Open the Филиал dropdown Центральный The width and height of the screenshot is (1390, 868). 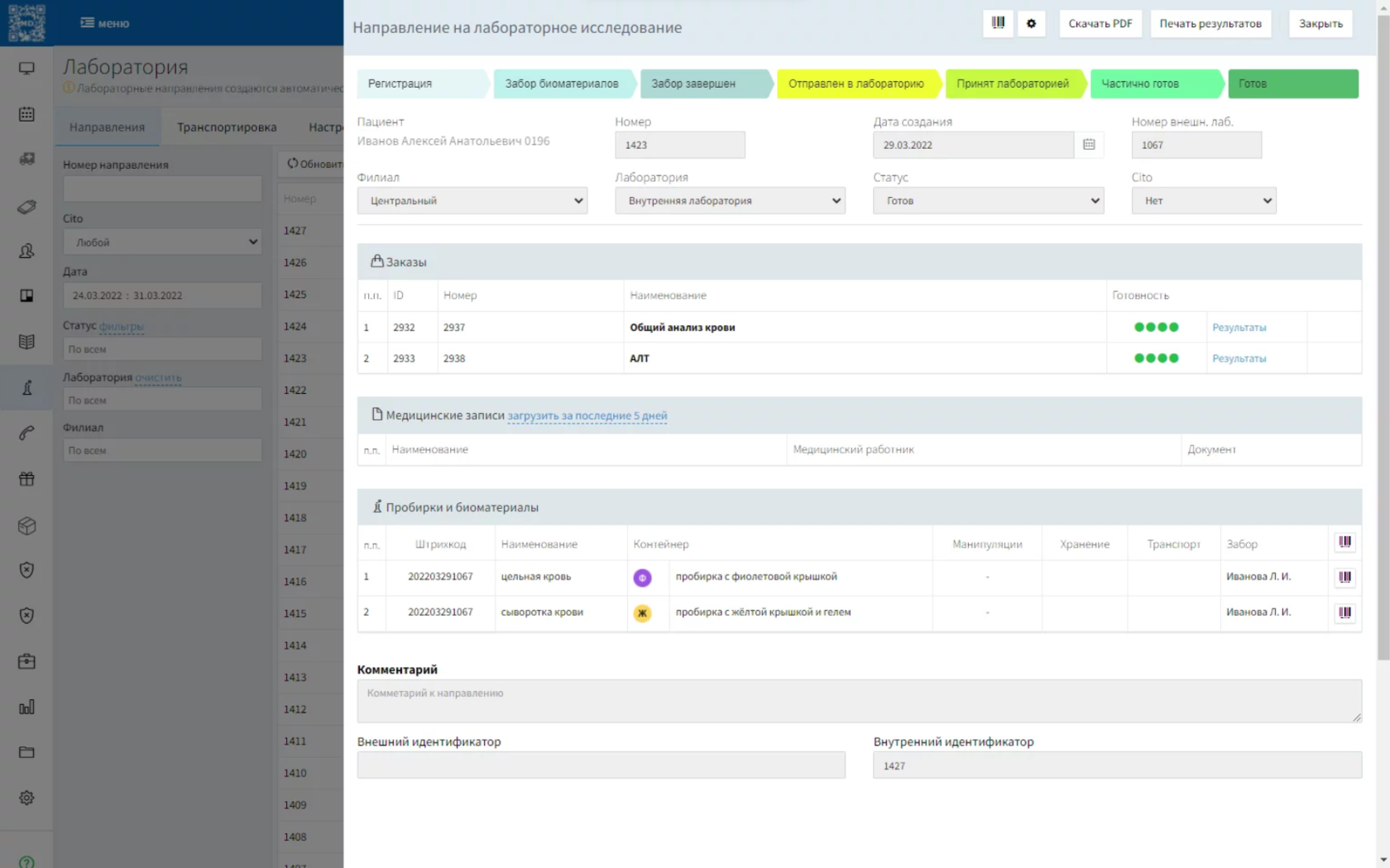tap(472, 200)
